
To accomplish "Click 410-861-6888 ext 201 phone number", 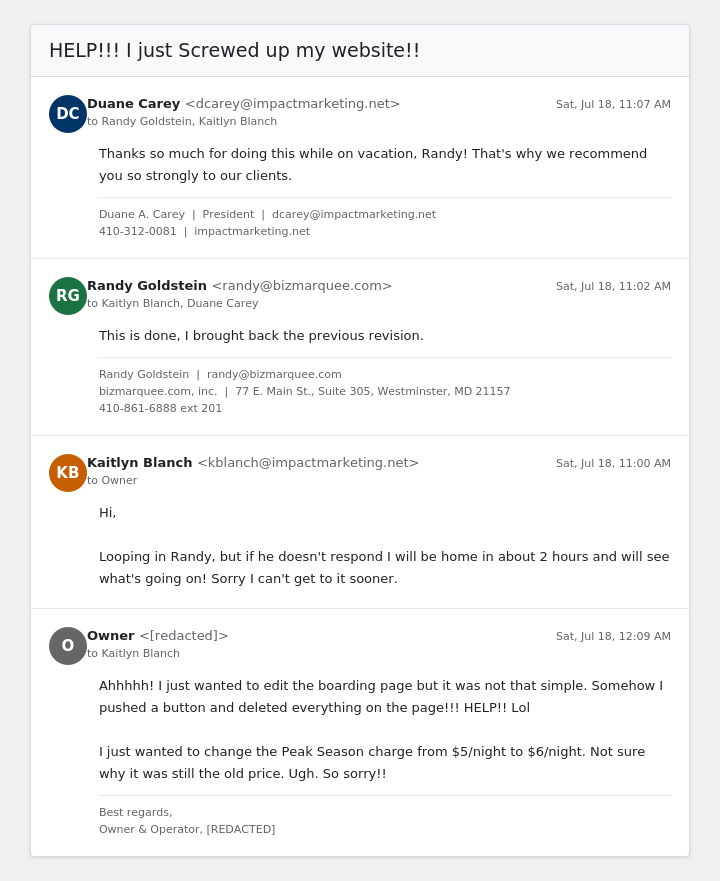I will 160,408.
